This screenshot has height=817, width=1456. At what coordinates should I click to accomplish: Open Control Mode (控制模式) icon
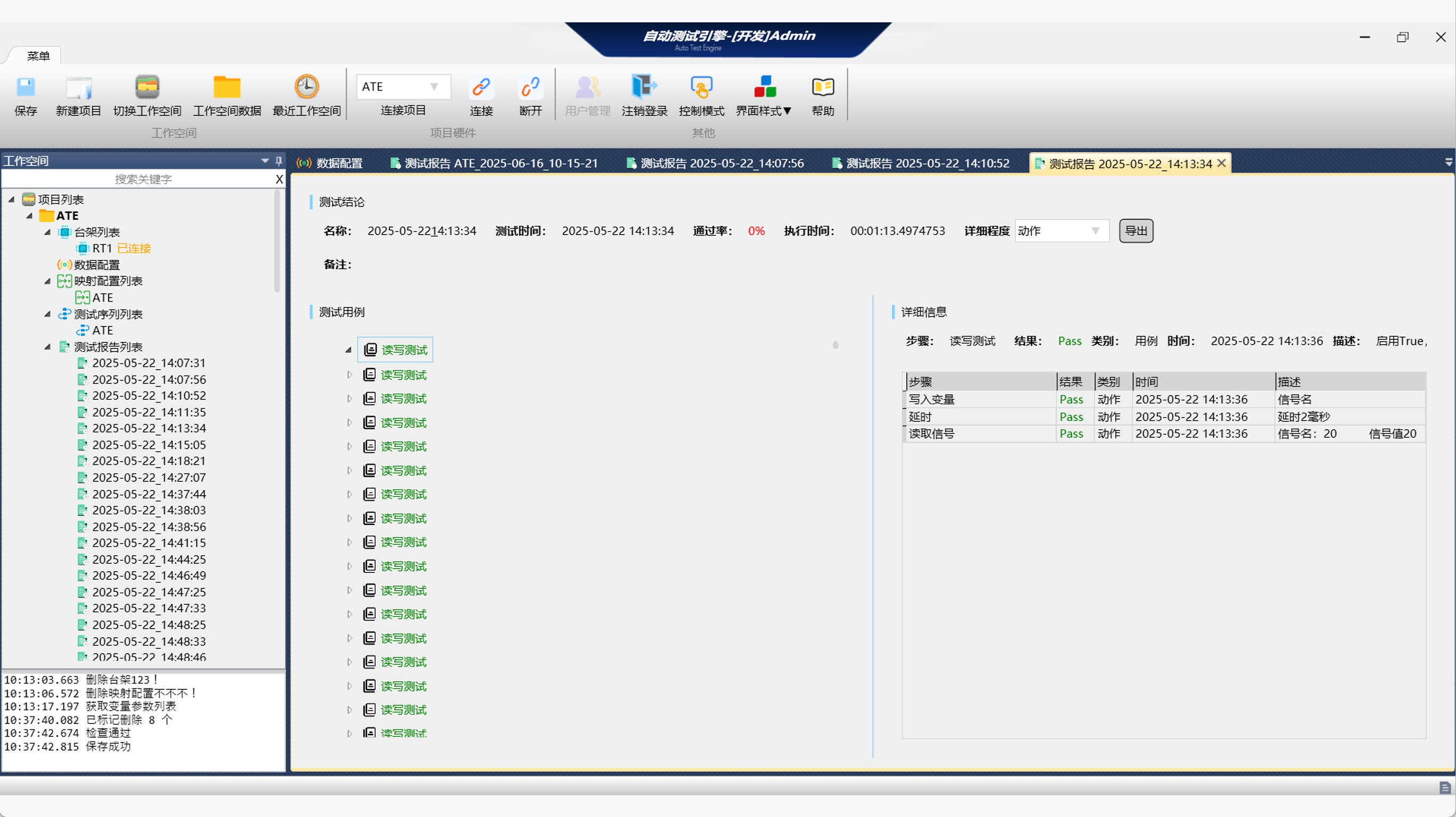pyautogui.click(x=701, y=88)
